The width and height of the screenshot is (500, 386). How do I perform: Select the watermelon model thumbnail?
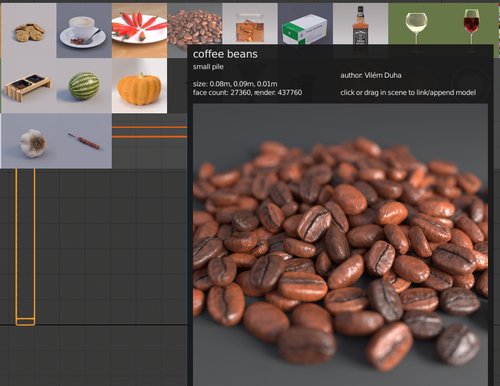click(x=84, y=86)
